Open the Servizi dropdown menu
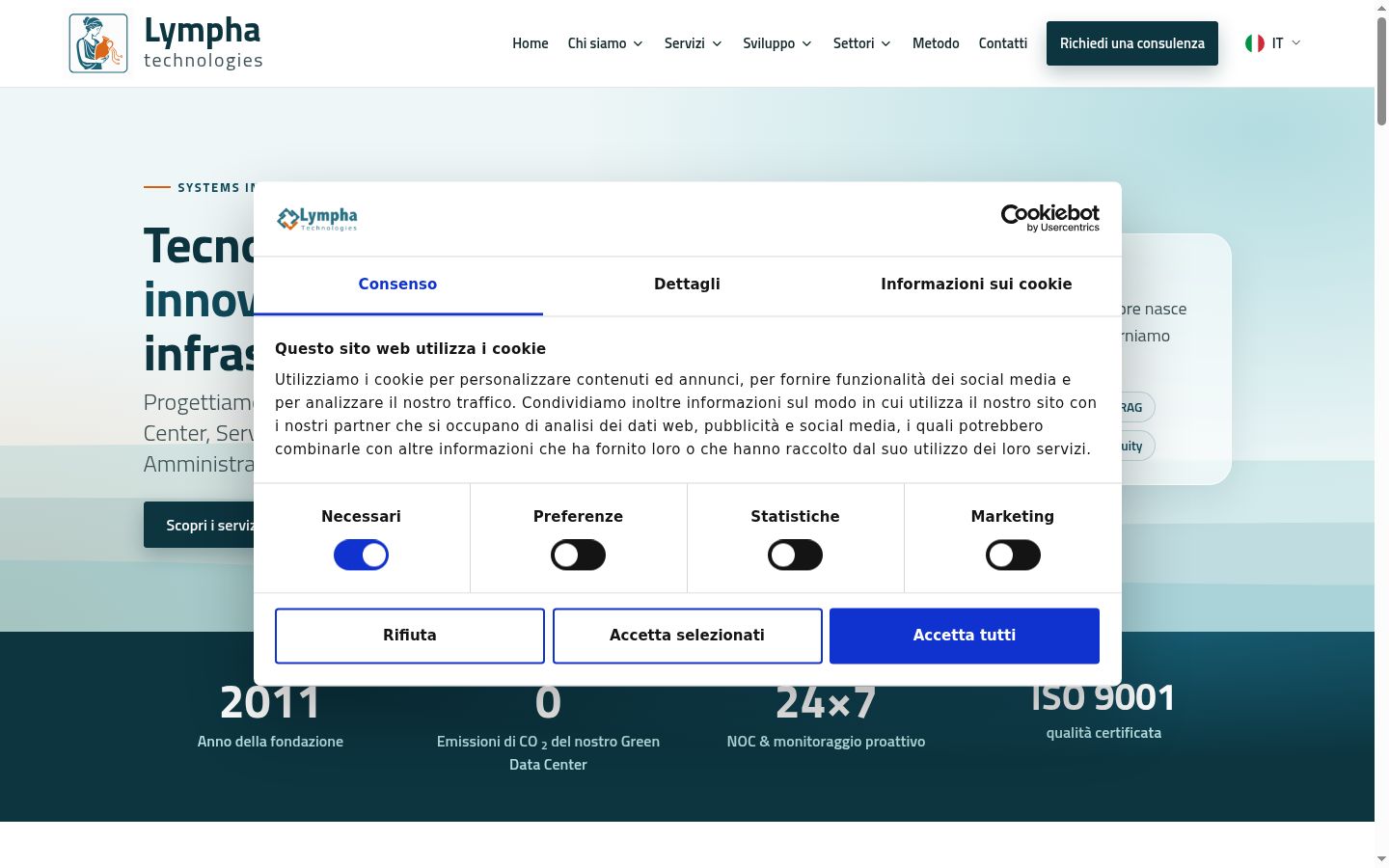 [694, 43]
